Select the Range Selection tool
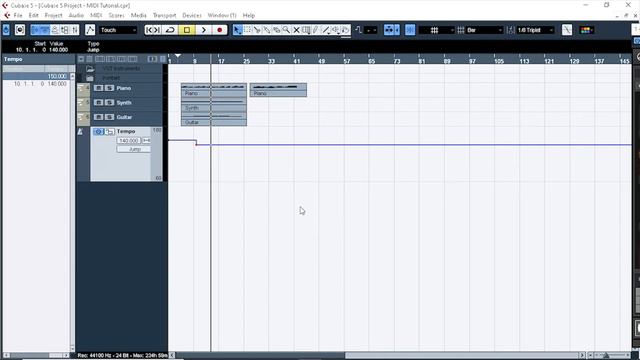640x360 pixels. click(247, 30)
